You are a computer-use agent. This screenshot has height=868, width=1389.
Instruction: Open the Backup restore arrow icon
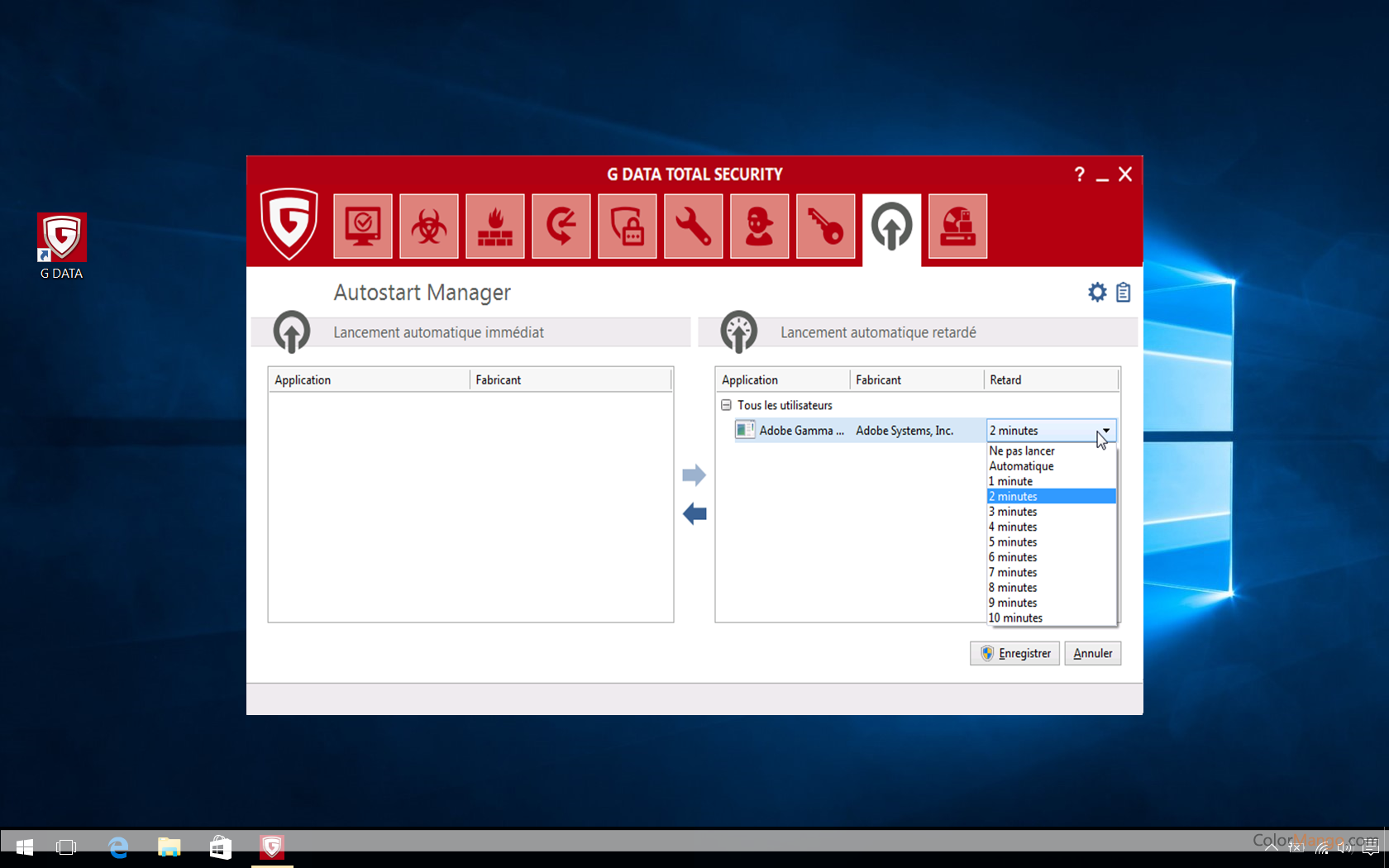pyautogui.click(x=561, y=226)
